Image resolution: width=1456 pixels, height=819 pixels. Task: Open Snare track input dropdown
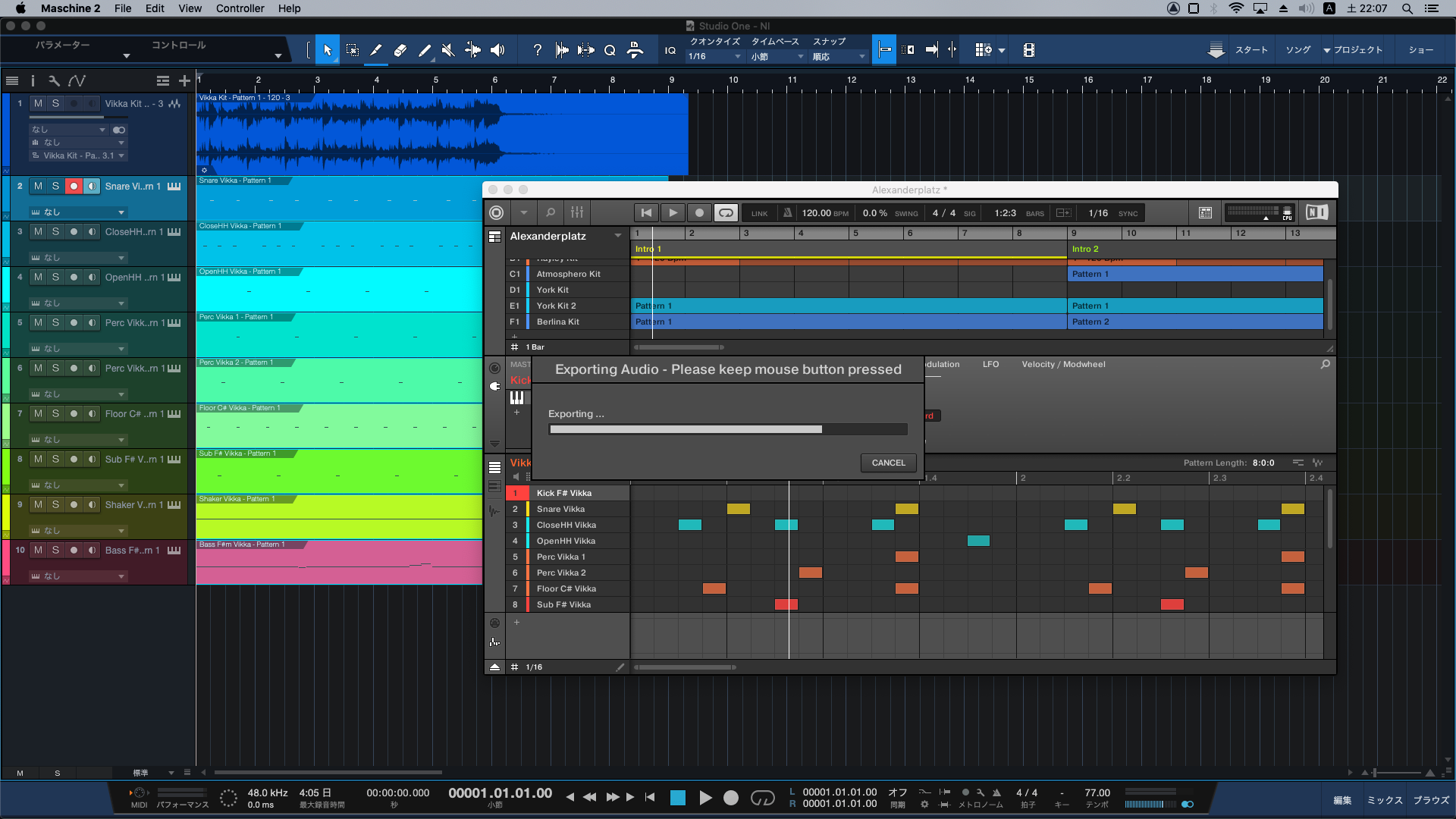(78, 212)
